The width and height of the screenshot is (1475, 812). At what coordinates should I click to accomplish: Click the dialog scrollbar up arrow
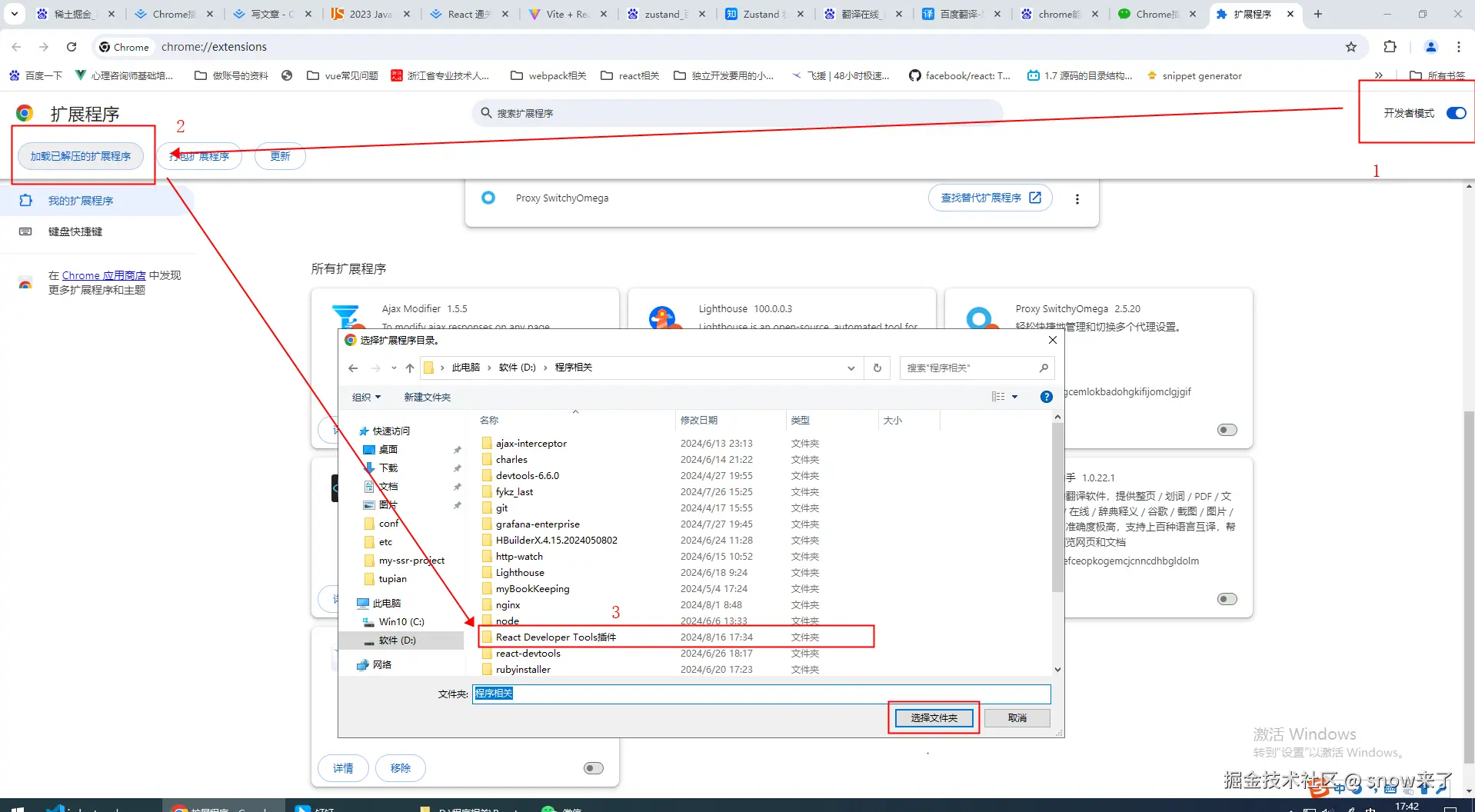1057,418
